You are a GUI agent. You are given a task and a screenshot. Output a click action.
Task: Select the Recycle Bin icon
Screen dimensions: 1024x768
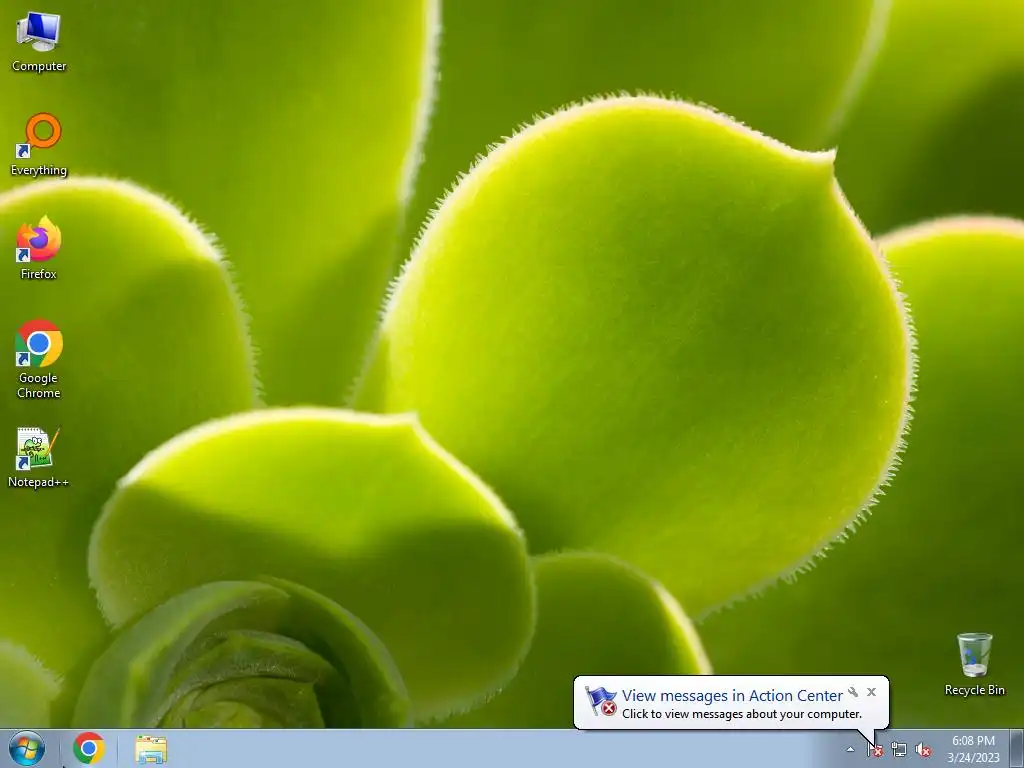[x=974, y=664]
